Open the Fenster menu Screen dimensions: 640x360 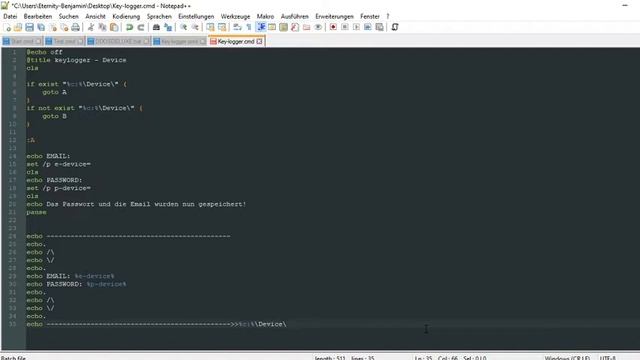[x=370, y=16]
